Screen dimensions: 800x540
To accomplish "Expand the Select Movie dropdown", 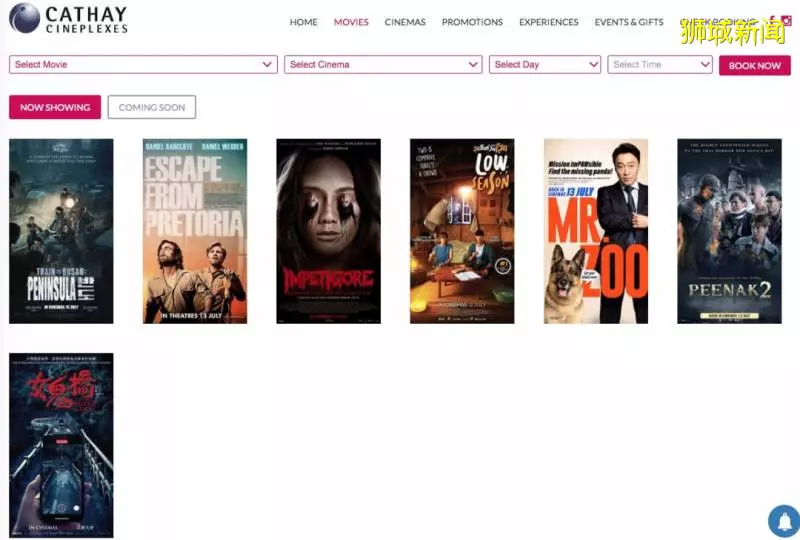I will pyautogui.click(x=143, y=65).
